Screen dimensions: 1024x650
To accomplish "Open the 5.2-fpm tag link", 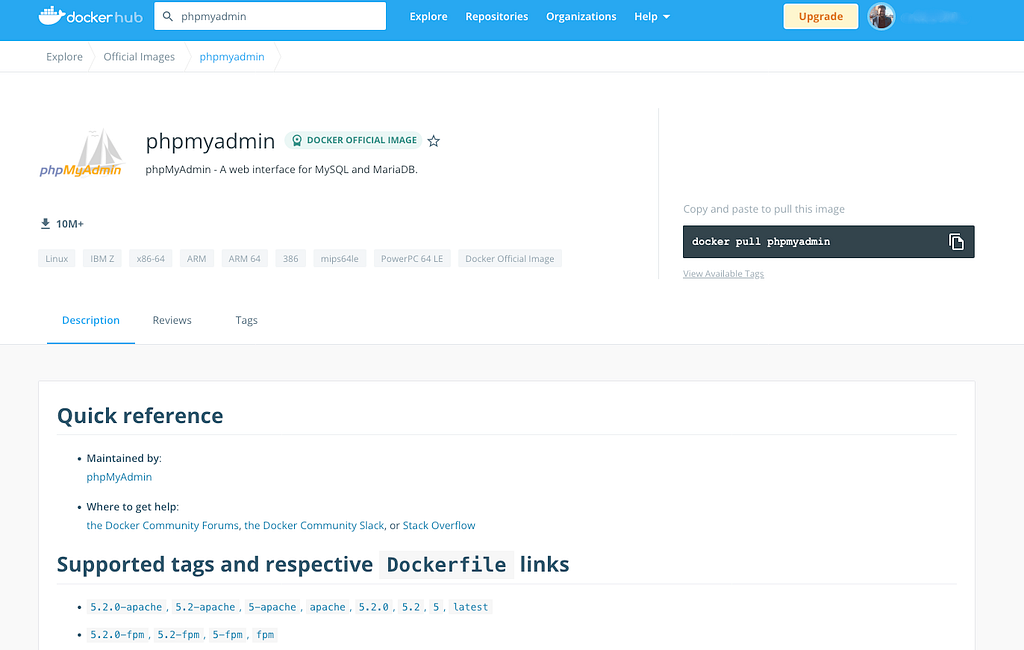I will pyautogui.click(x=178, y=634).
